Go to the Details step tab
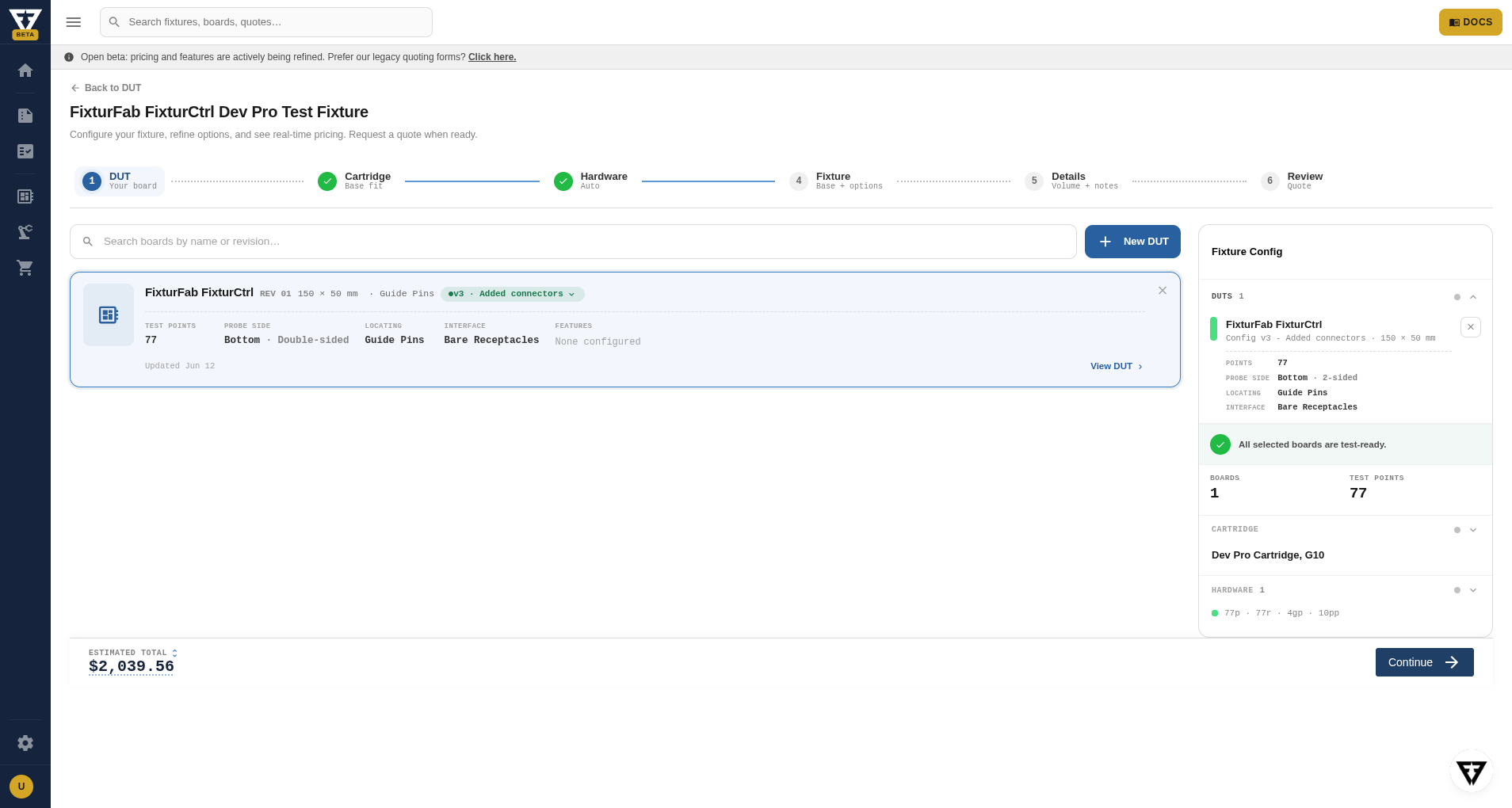1512x808 pixels. click(1071, 181)
